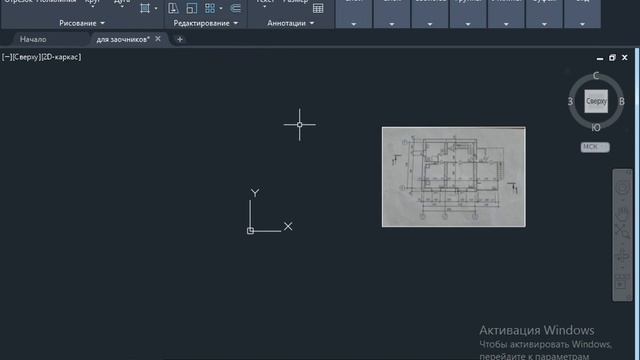This screenshot has width=640, height=360.
Task: Create a new drawing tab with plus
Action: coord(180,39)
